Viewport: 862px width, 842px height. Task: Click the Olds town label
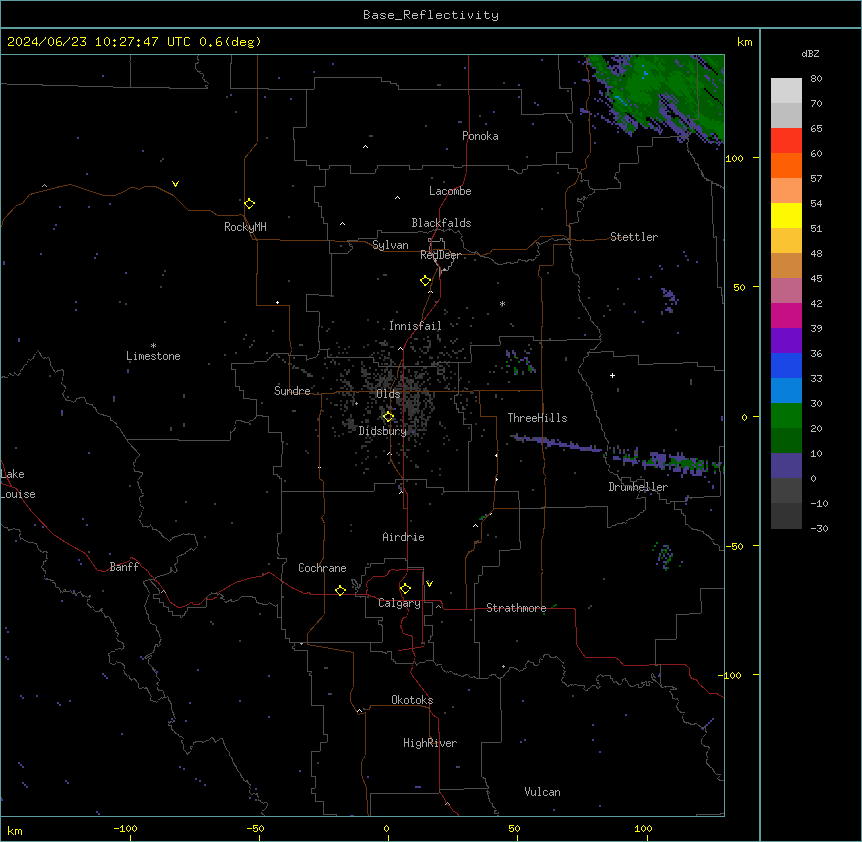click(388, 394)
